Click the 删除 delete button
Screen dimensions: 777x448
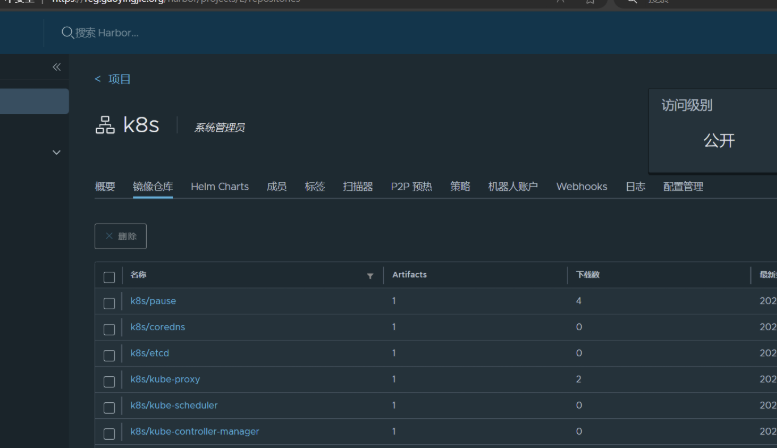coord(120,236)
